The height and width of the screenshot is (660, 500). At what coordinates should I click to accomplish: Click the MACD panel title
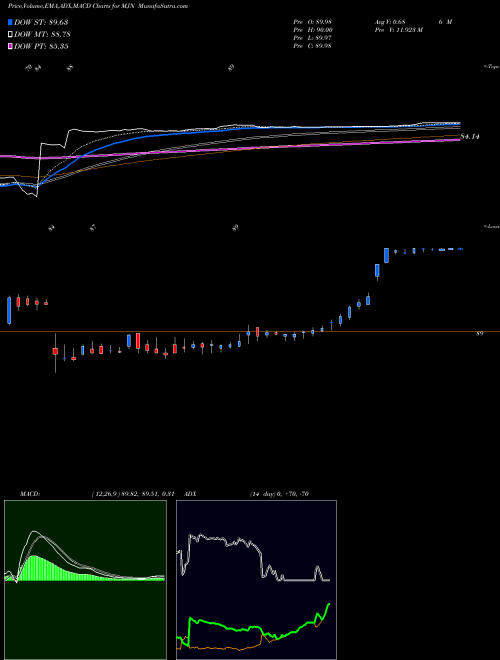point(30,494)
